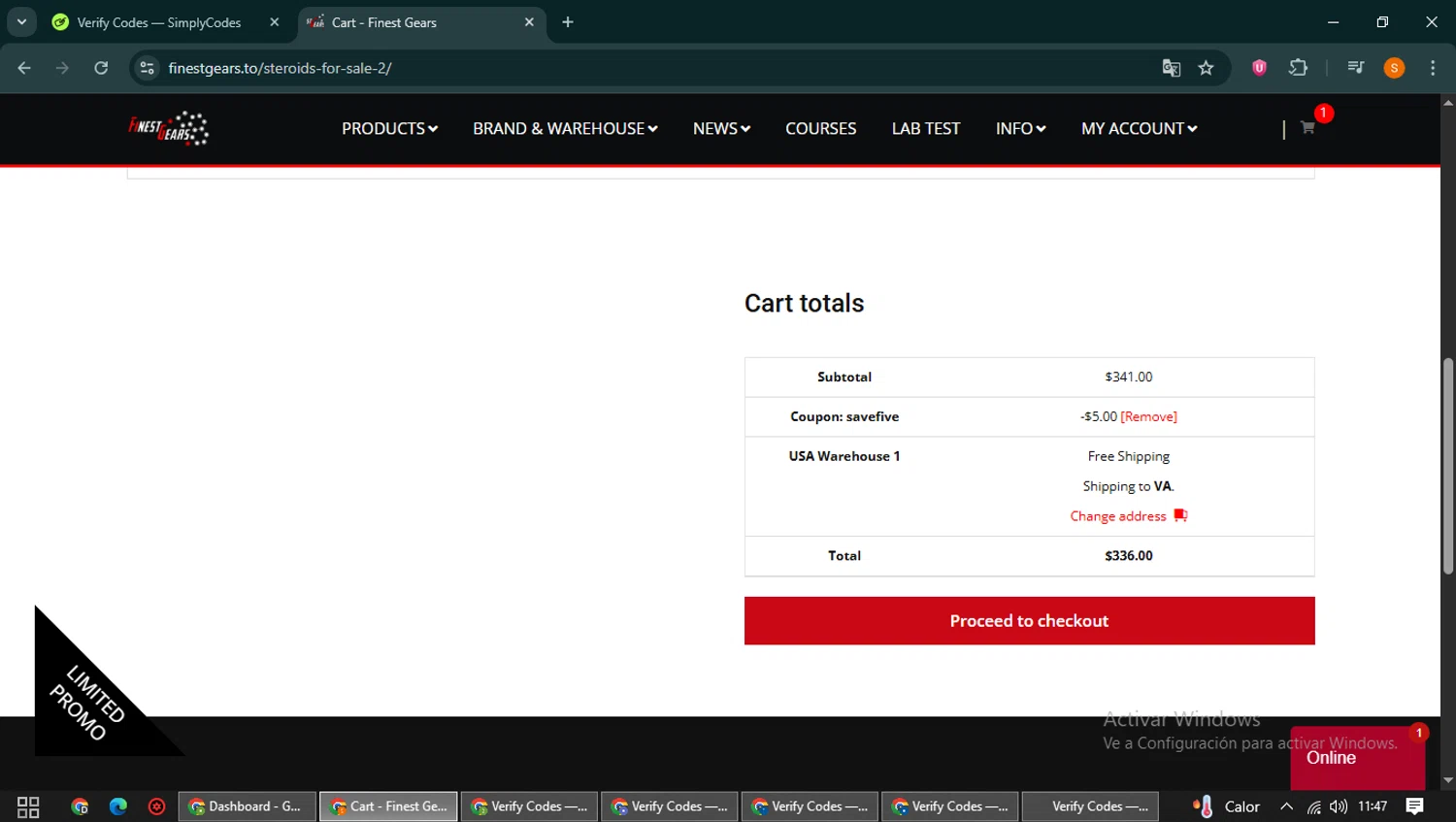Click the page vertical scrollbar thumb
Screen dimensions: 1456x822
pos(1448,466)
